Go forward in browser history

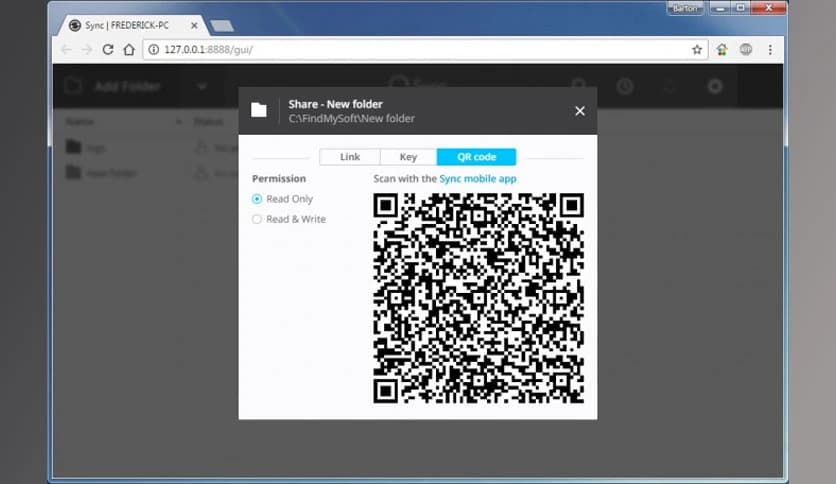87,50
